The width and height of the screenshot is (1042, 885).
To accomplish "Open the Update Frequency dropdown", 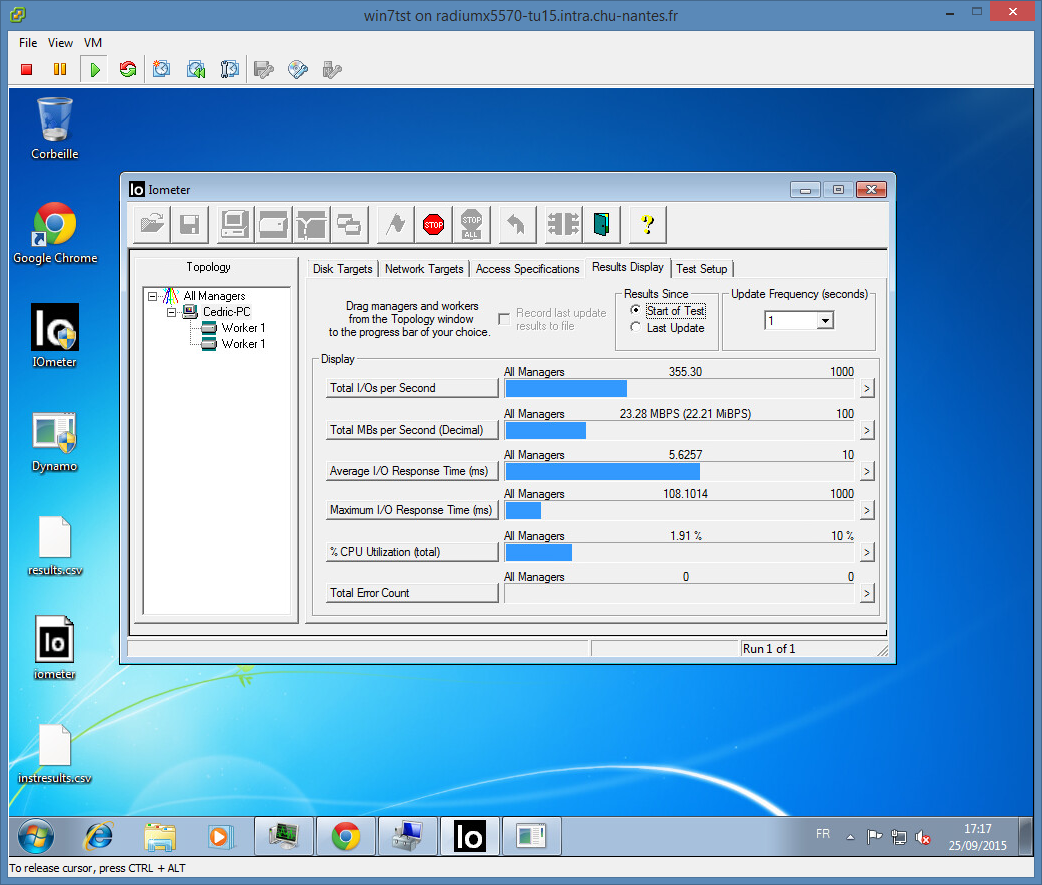I will pyautogui.click(x=824, y=321).
